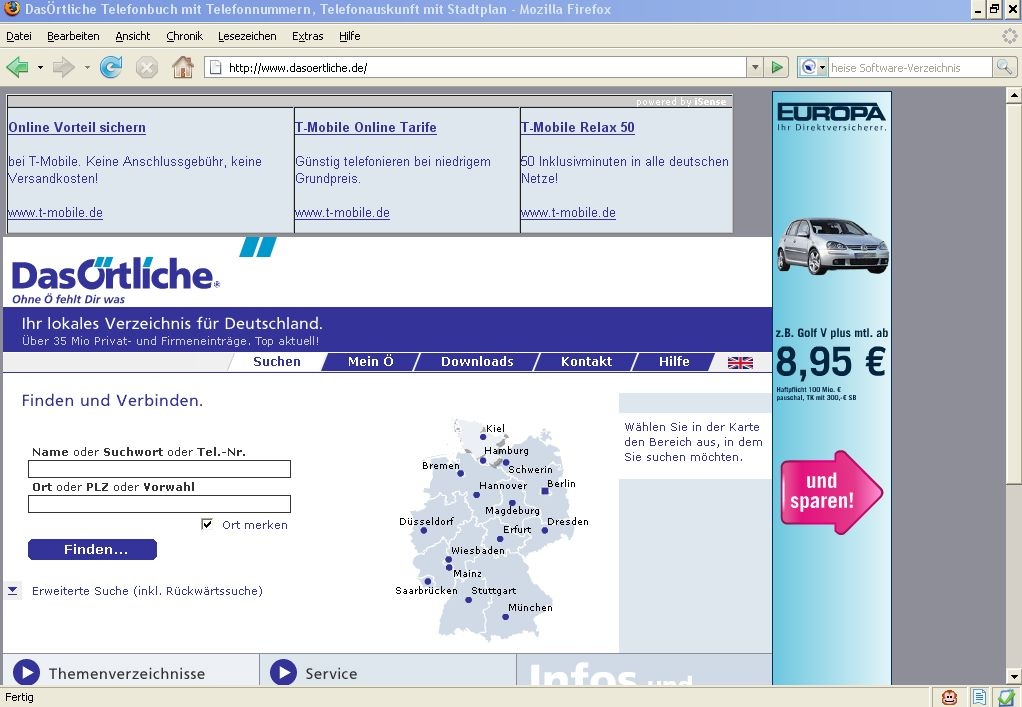1022x707 pixels.
Task: Click the Golf car image in Europa ad
Action: click(x=832, y=246)
